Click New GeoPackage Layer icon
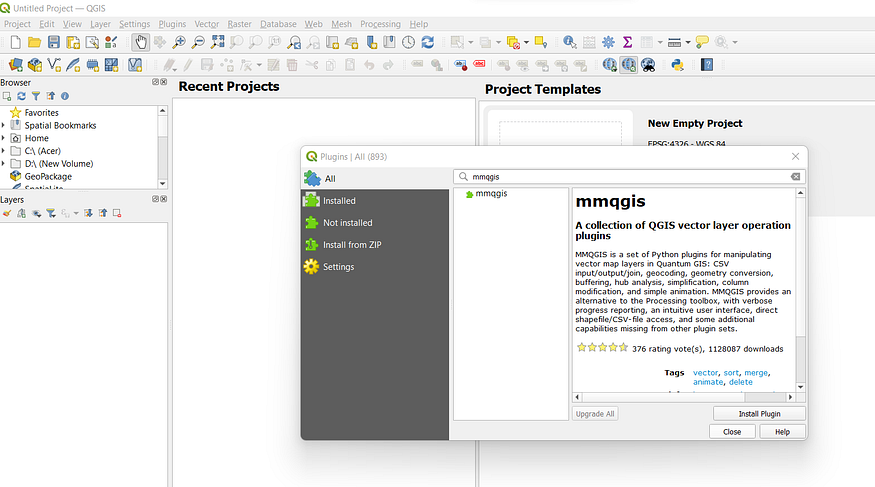Image resolution: width=875 pixels, height=487 pixels. tap(35, 65)
